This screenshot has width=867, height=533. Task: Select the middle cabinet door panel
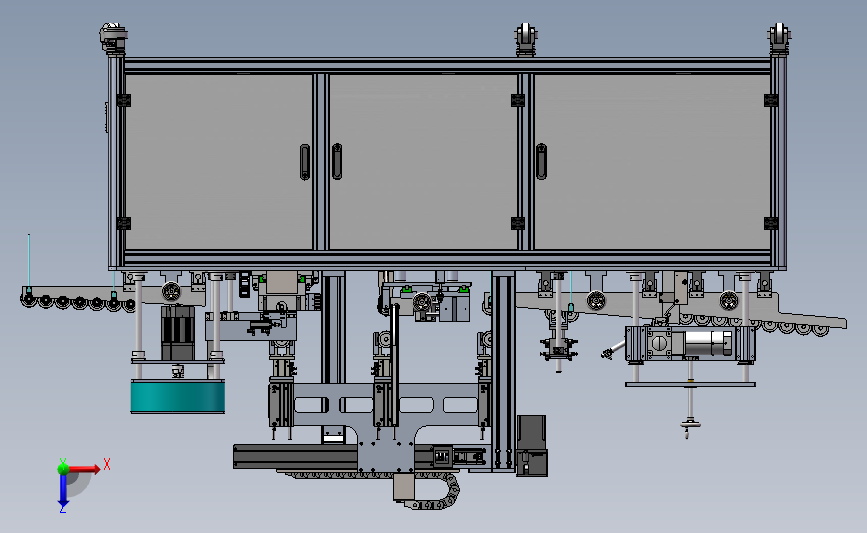point(423,161)
